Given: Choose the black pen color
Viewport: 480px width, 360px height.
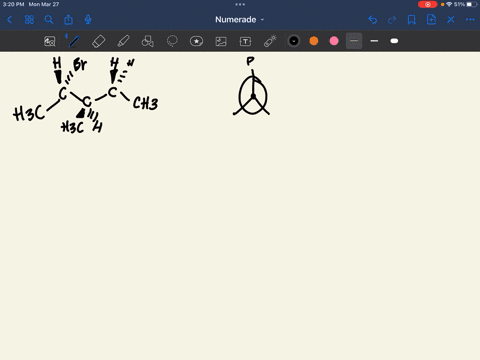Looking at the screenshot, I should [294, 41].
